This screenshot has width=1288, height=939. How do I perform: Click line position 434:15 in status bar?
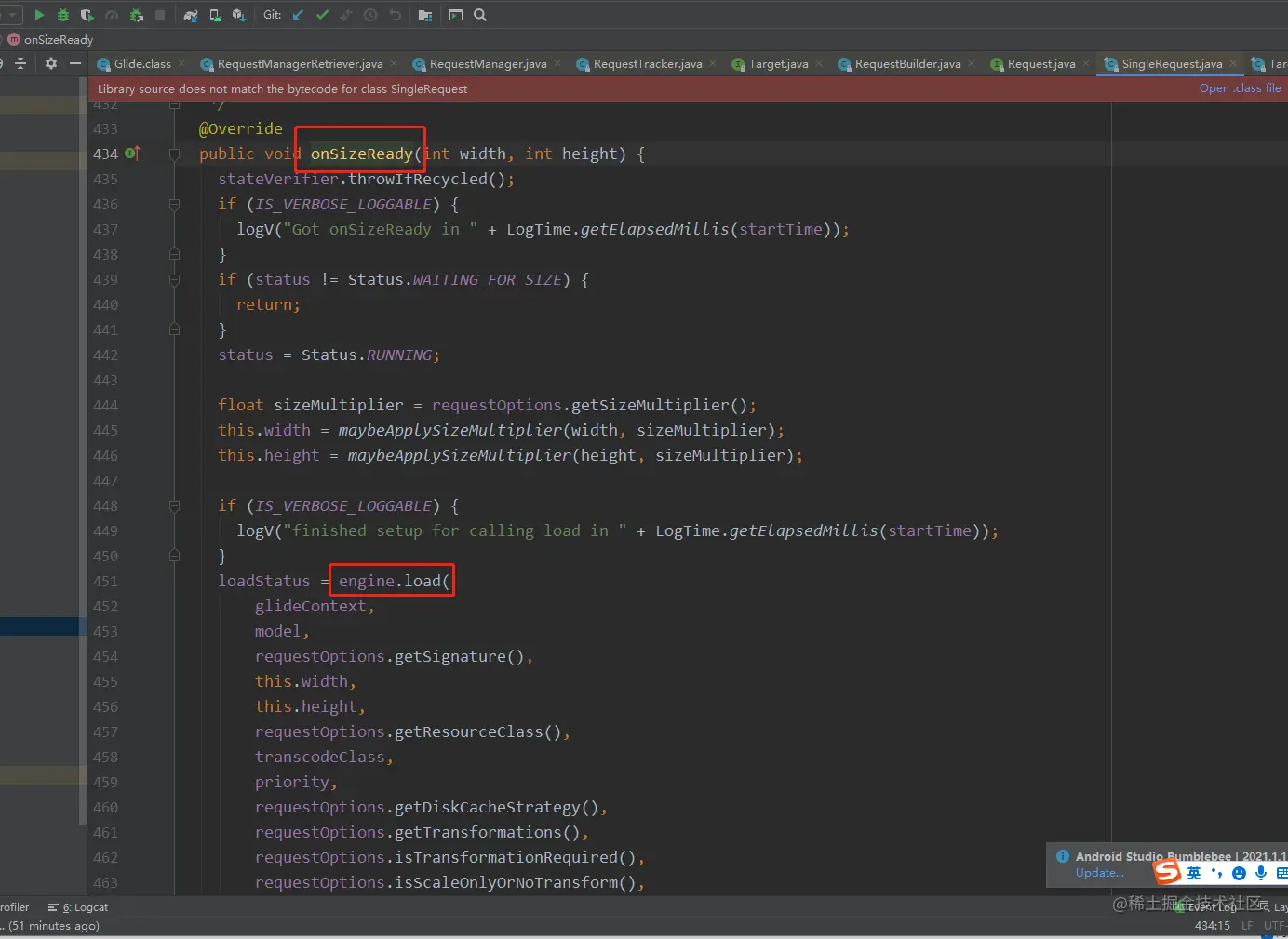[x=1212, y=926]
